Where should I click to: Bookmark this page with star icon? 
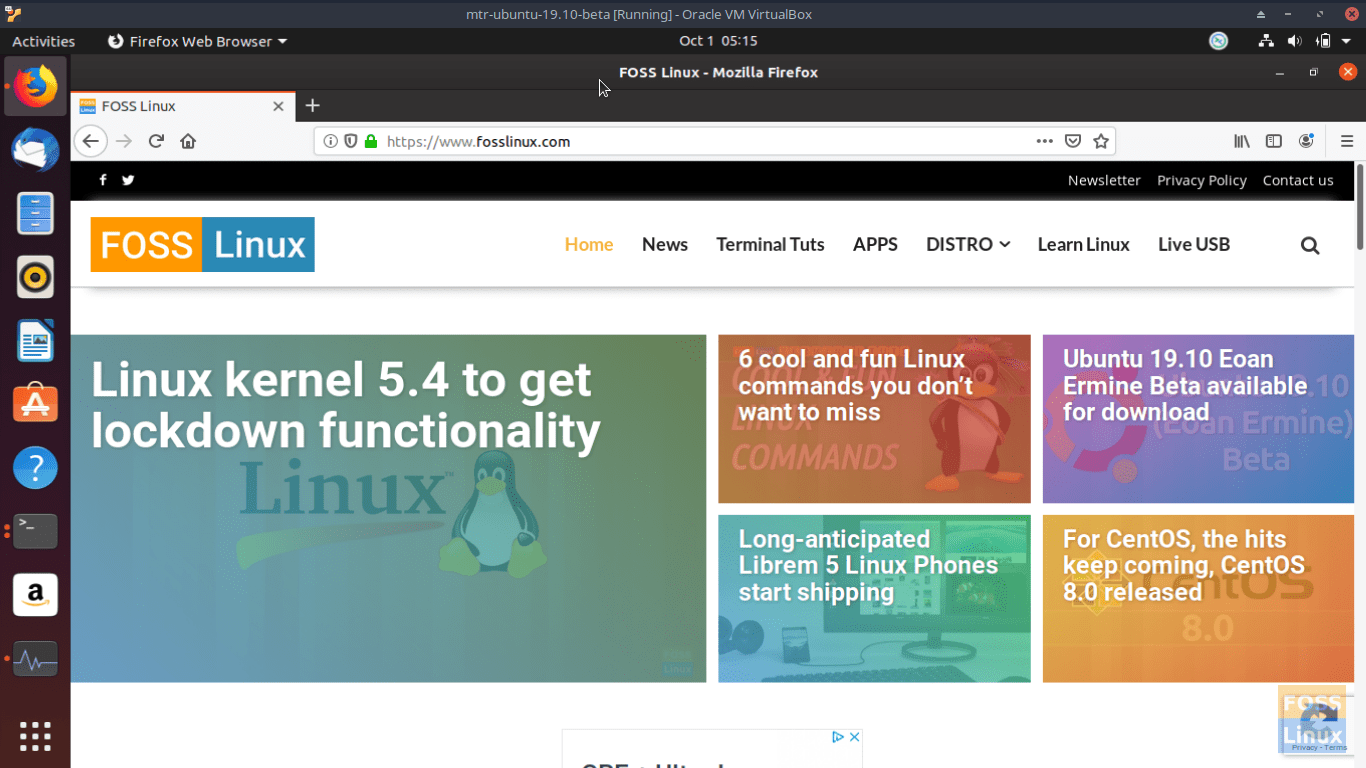pos(1101,141)
